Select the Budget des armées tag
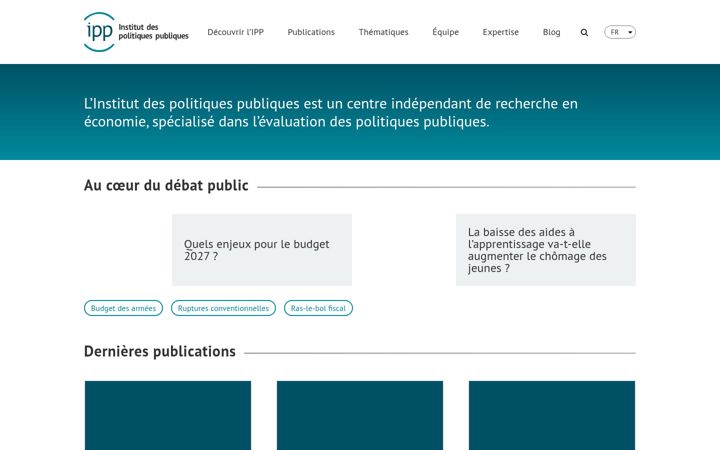 pyautogui.click(x=124, y=308)
